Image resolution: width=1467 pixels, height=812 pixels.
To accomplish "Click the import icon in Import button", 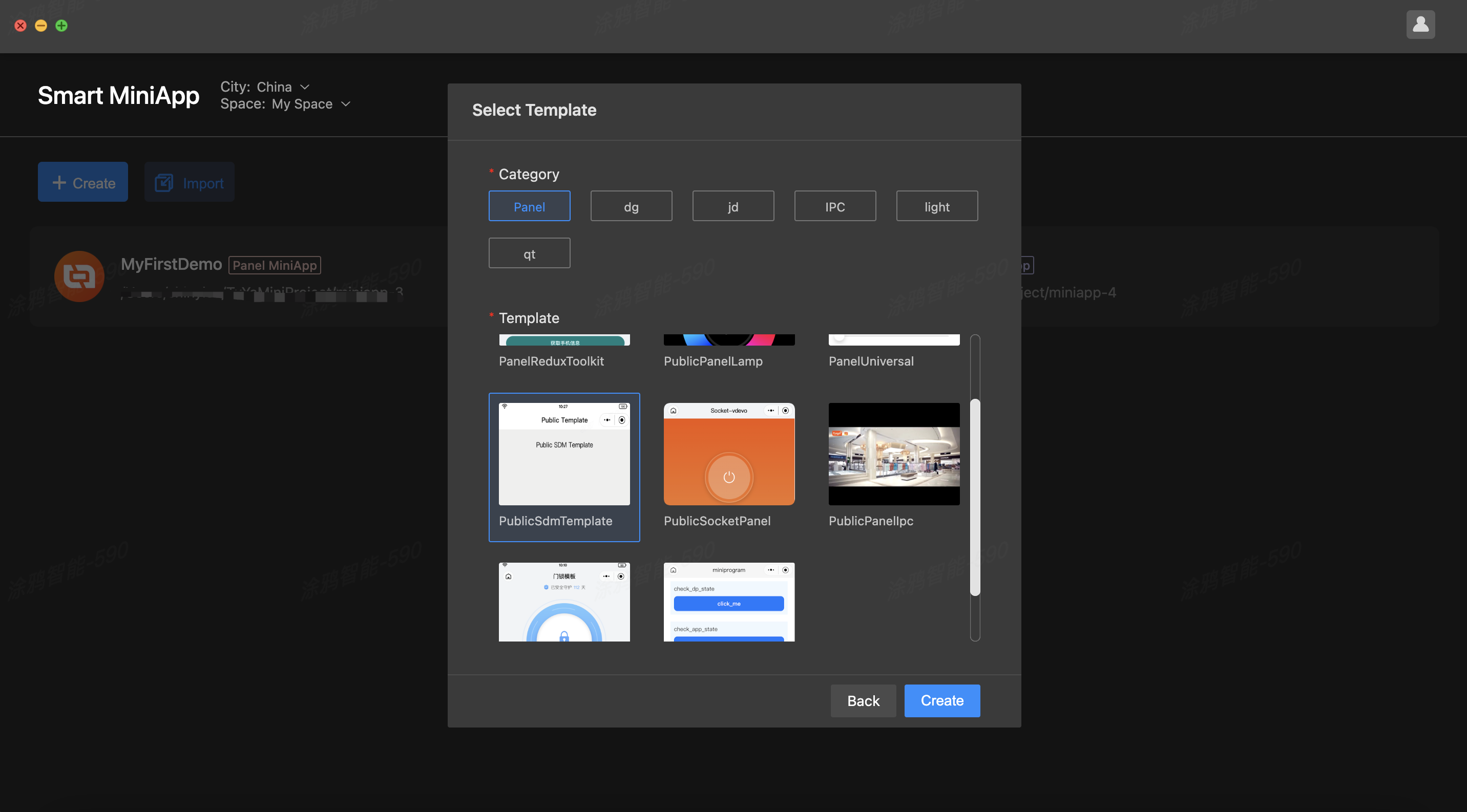I will (x=164, y=183).
